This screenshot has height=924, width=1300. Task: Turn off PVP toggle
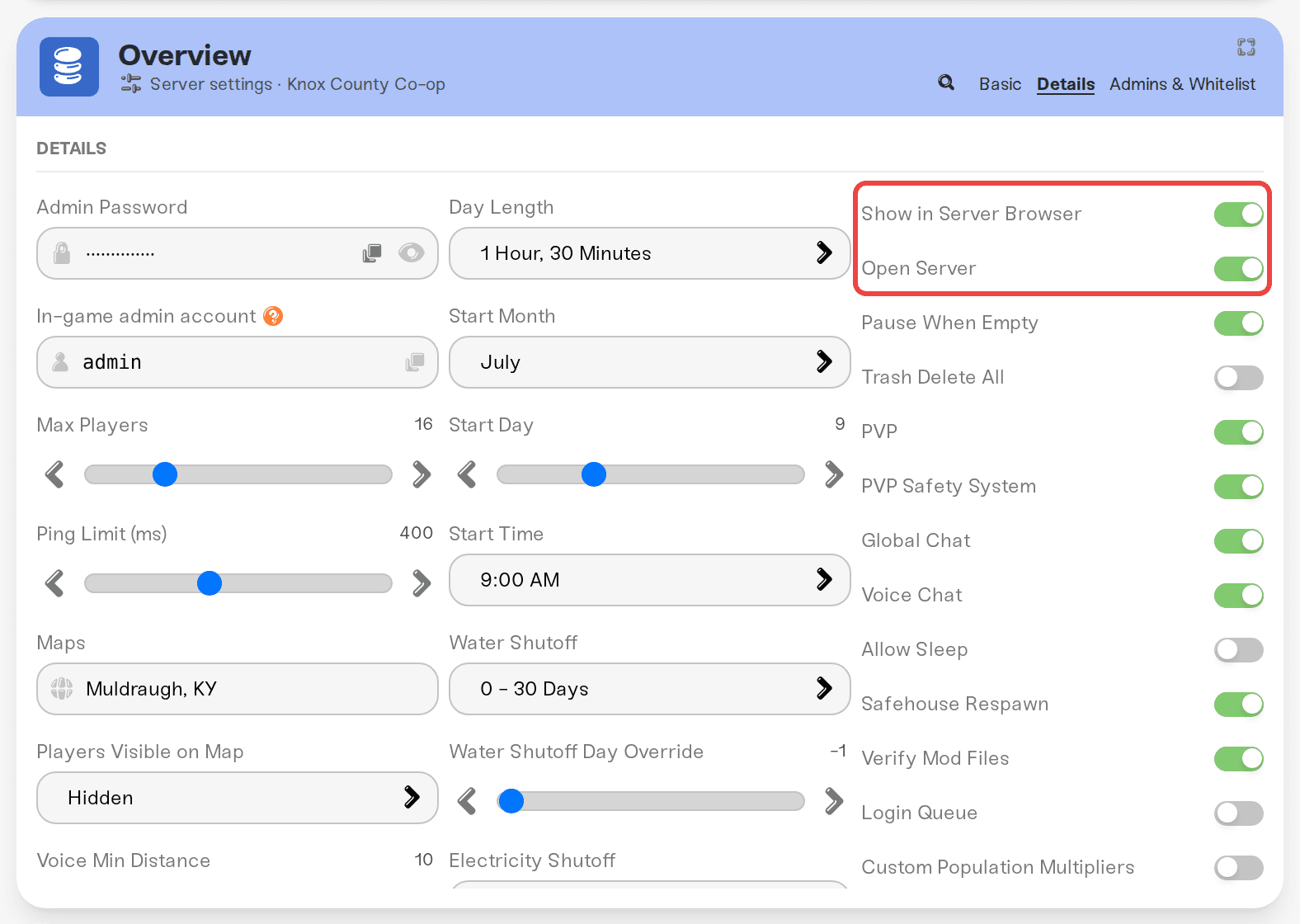tap(1238, 432)
